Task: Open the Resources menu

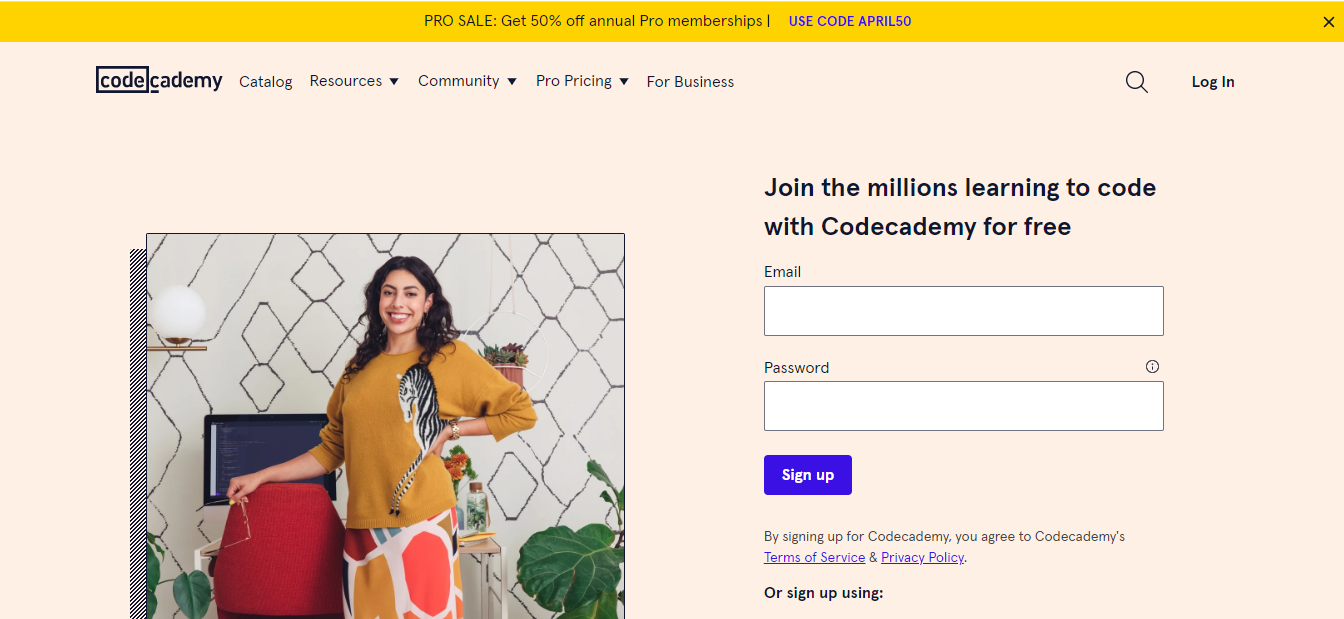Action: (346, 81)
